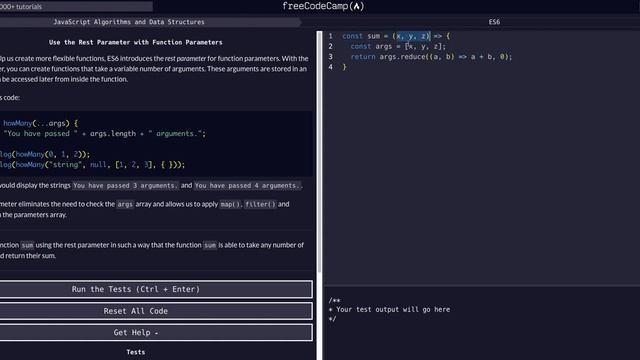
Task: Click the 'Tests' heading
Action: click(136, 352)
